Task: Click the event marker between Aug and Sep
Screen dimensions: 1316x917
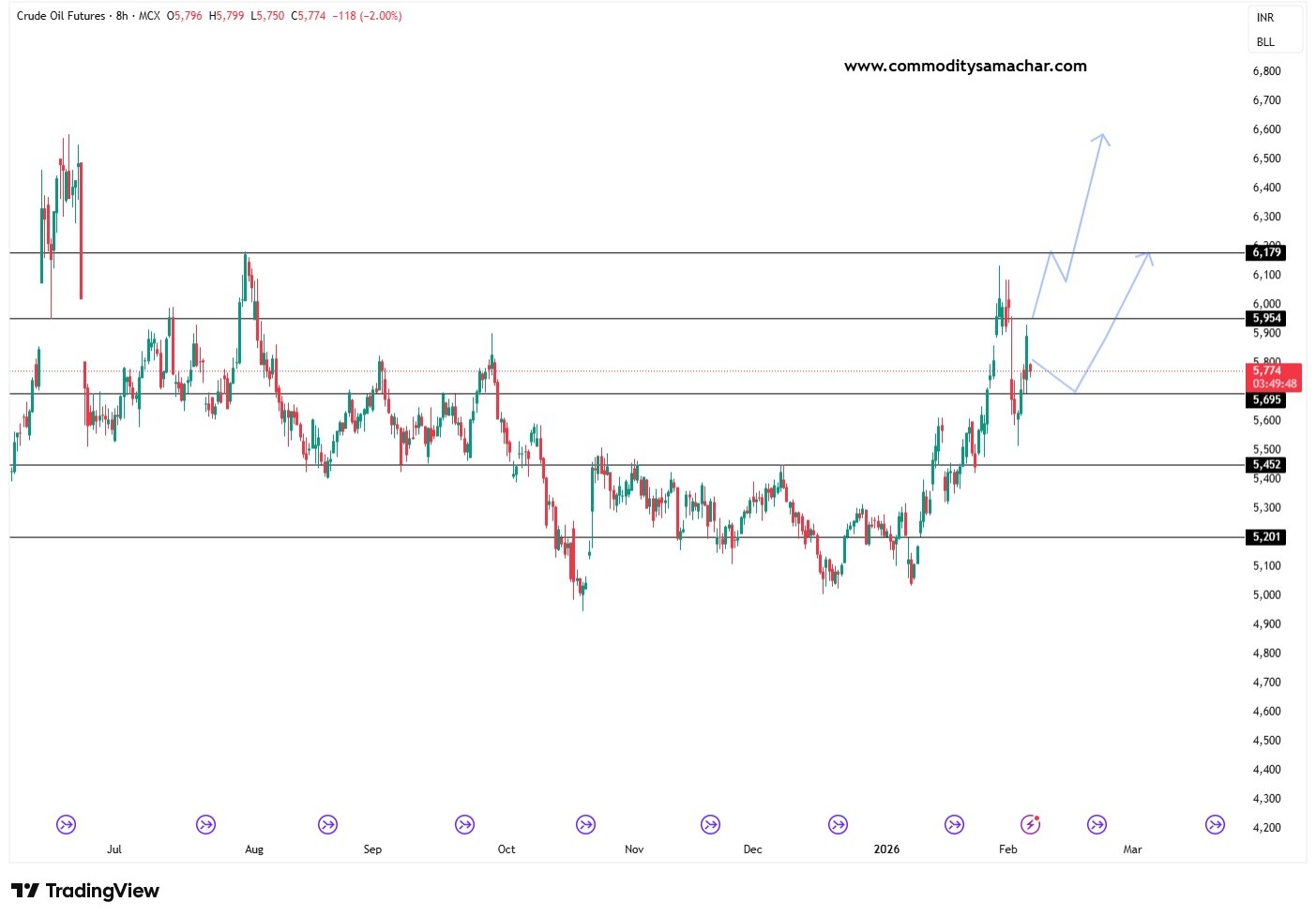Action: [x=327, y=825]
